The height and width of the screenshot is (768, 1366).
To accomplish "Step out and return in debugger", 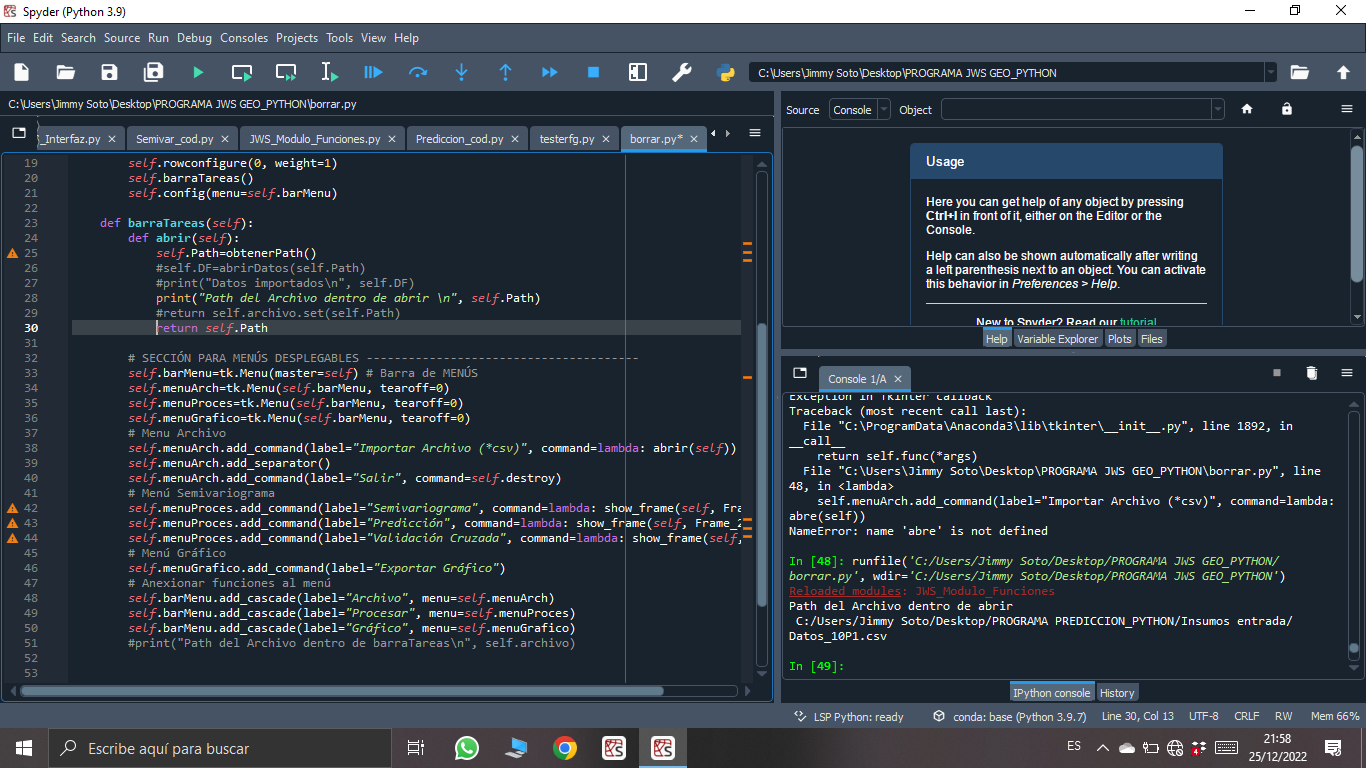I will [x=506, y=72].
